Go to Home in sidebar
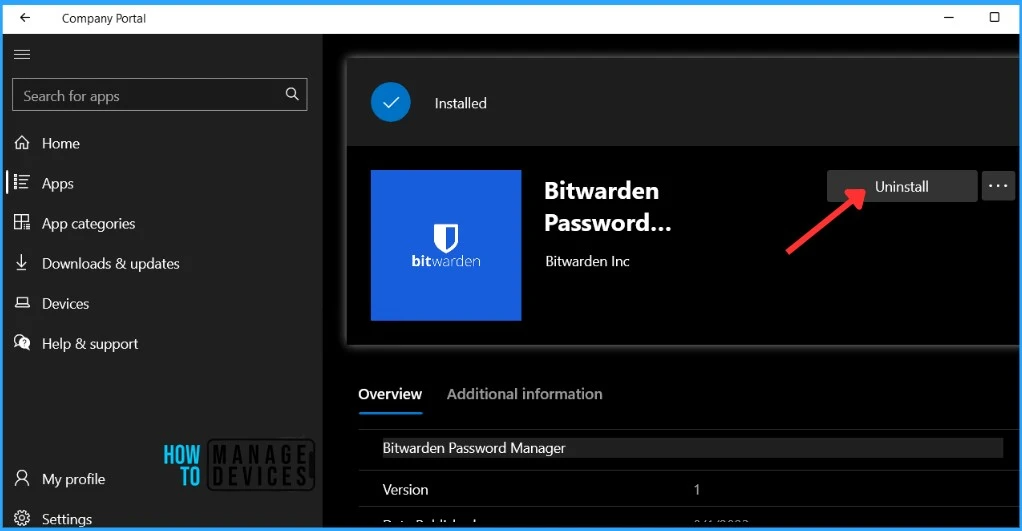The height and width of the screenshot is (531, 1022). point(61,143)
